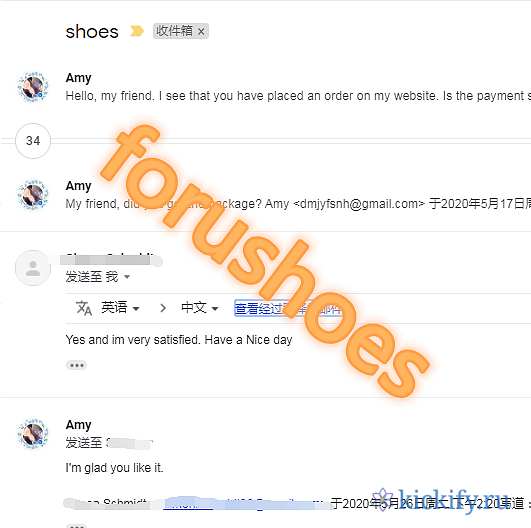Viewport: 531px width, 528px height.
Task: Click the translate icon in translation bar
Action: (83, 308)
